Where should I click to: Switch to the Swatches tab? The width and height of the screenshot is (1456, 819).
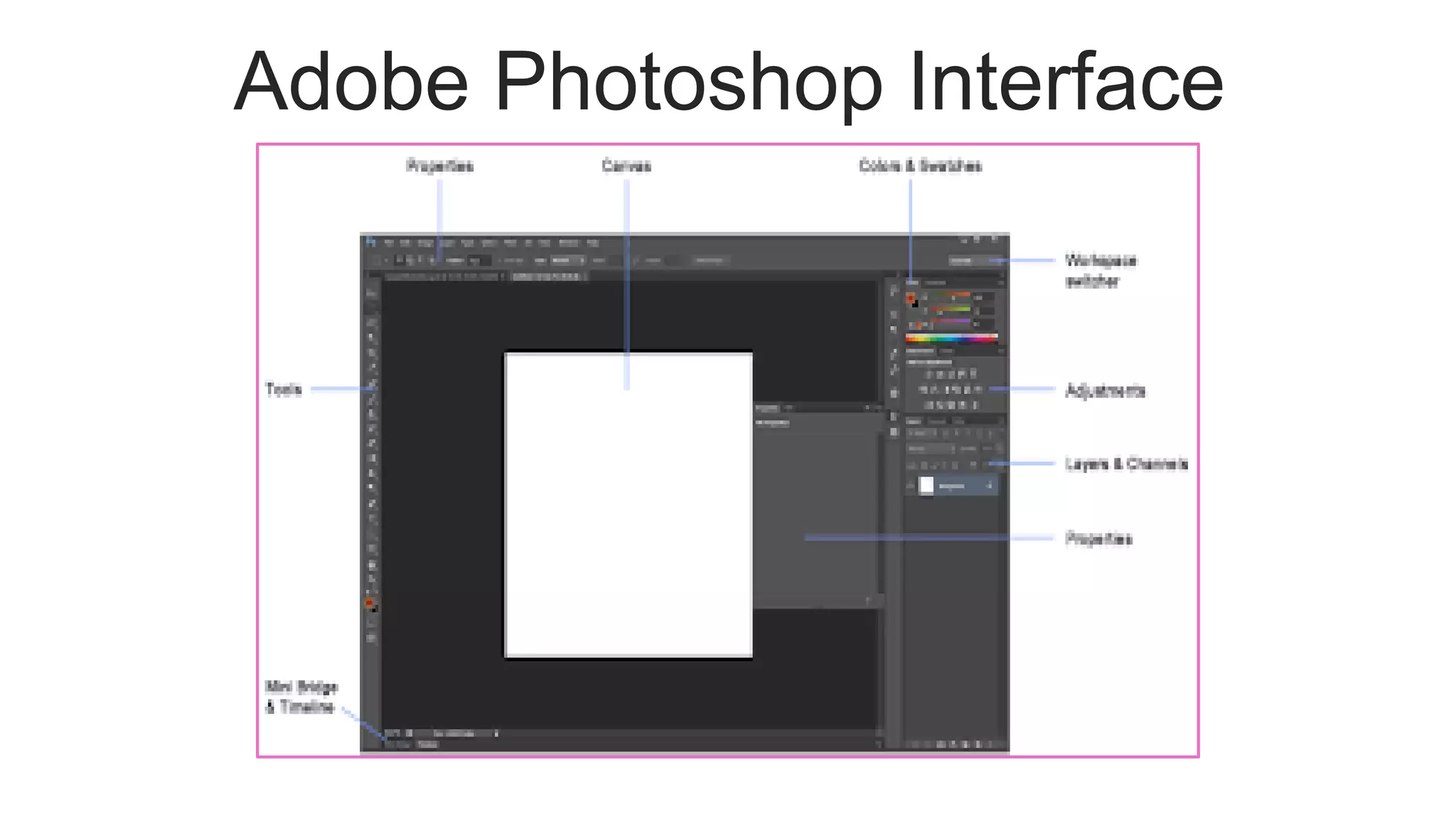[935, 283]
